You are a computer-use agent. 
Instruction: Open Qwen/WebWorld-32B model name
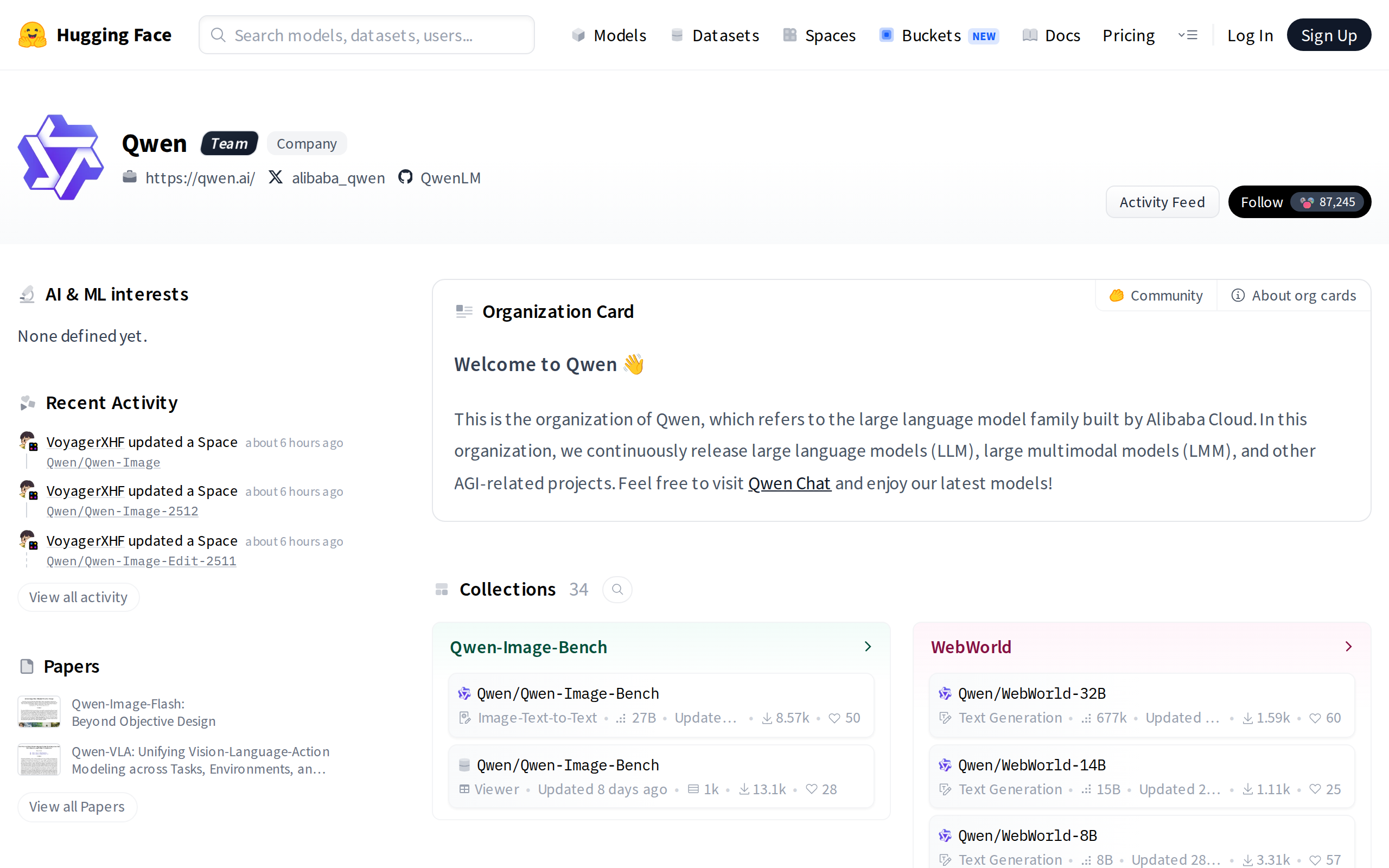tap(1031, 693)
